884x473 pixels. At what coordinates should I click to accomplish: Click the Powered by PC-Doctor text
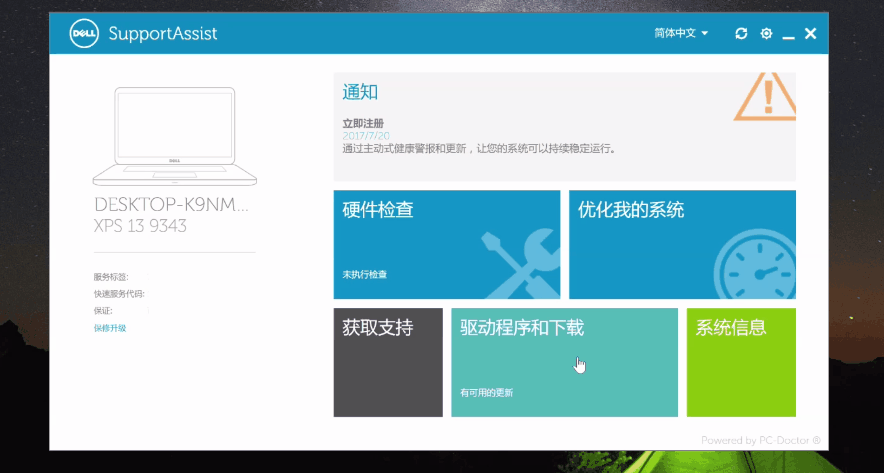(x=761, y=440)
